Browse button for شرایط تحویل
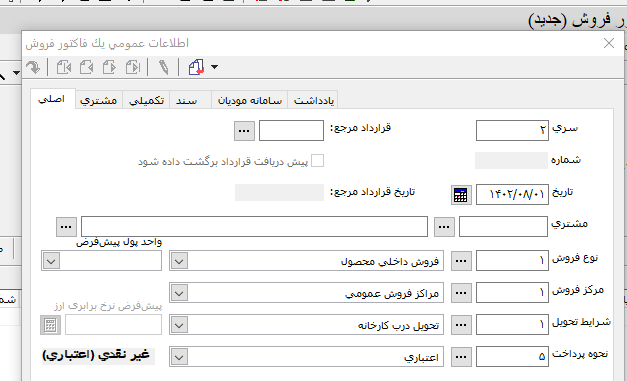The image size is (627, 381). tap(461, 325)
